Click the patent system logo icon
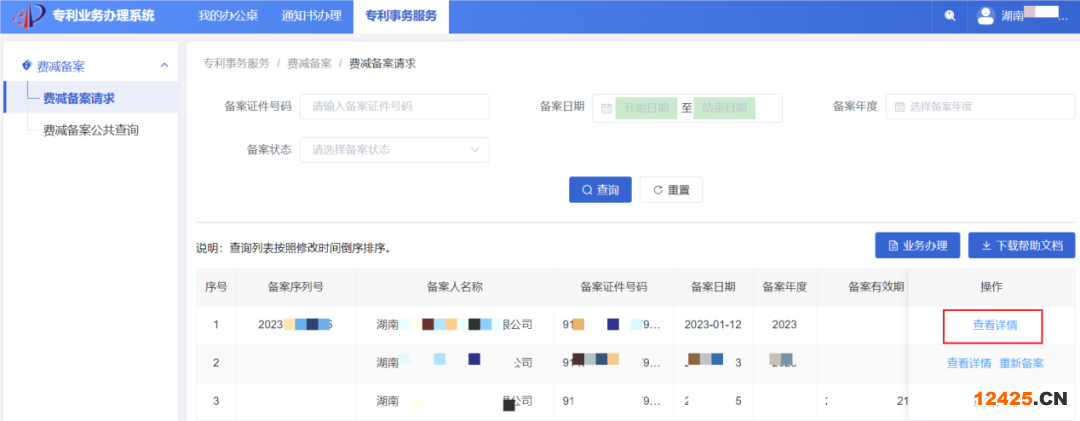1080x421 pixels. click(x=26, y=15)
